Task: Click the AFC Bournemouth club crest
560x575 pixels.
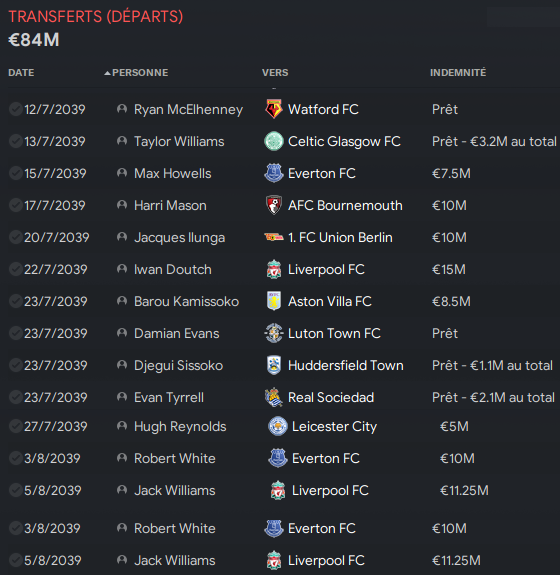Action: click(274, 205)
